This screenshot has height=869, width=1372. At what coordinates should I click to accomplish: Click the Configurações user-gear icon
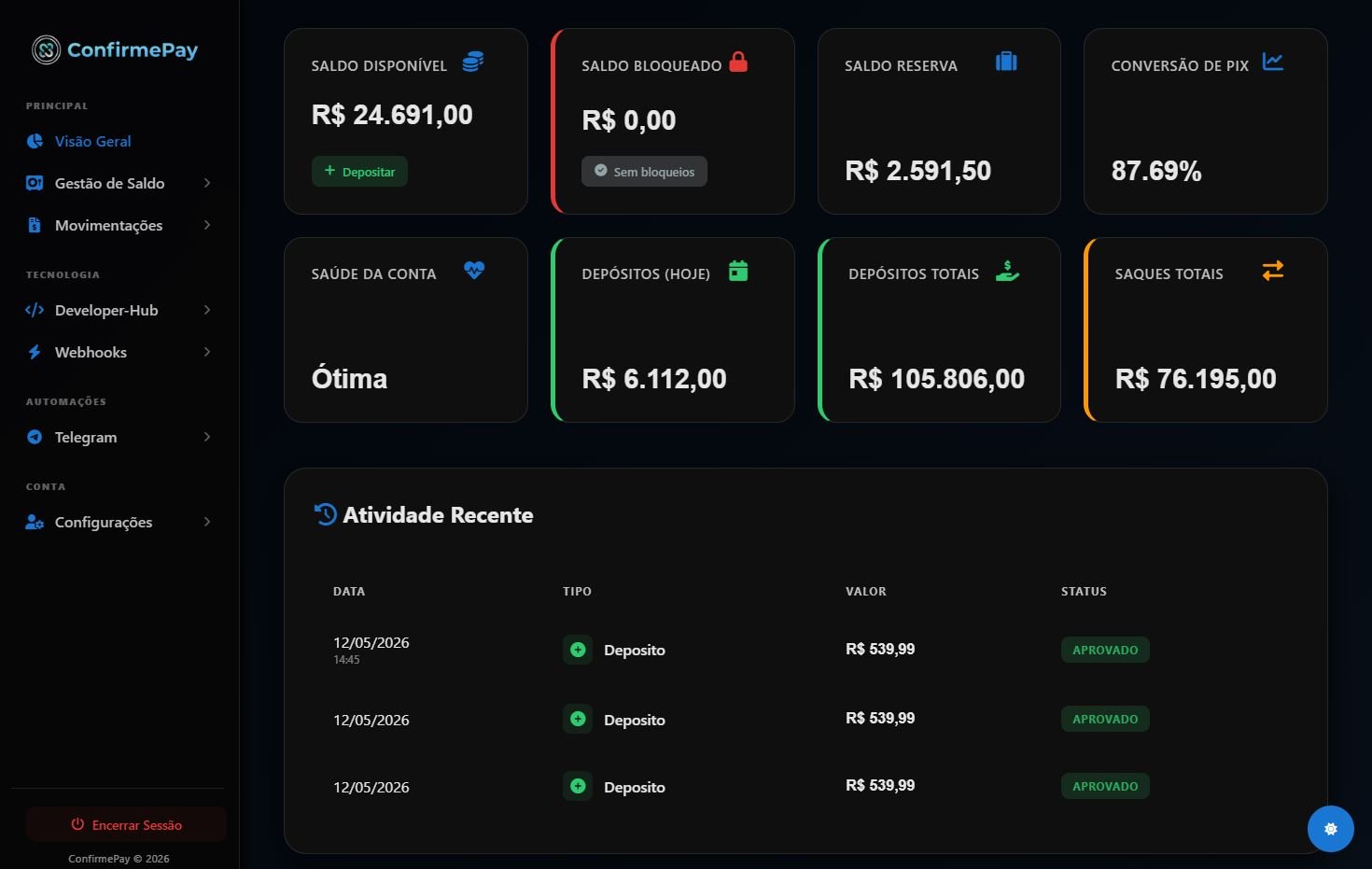pyautogui.click(x=35, y=522)
